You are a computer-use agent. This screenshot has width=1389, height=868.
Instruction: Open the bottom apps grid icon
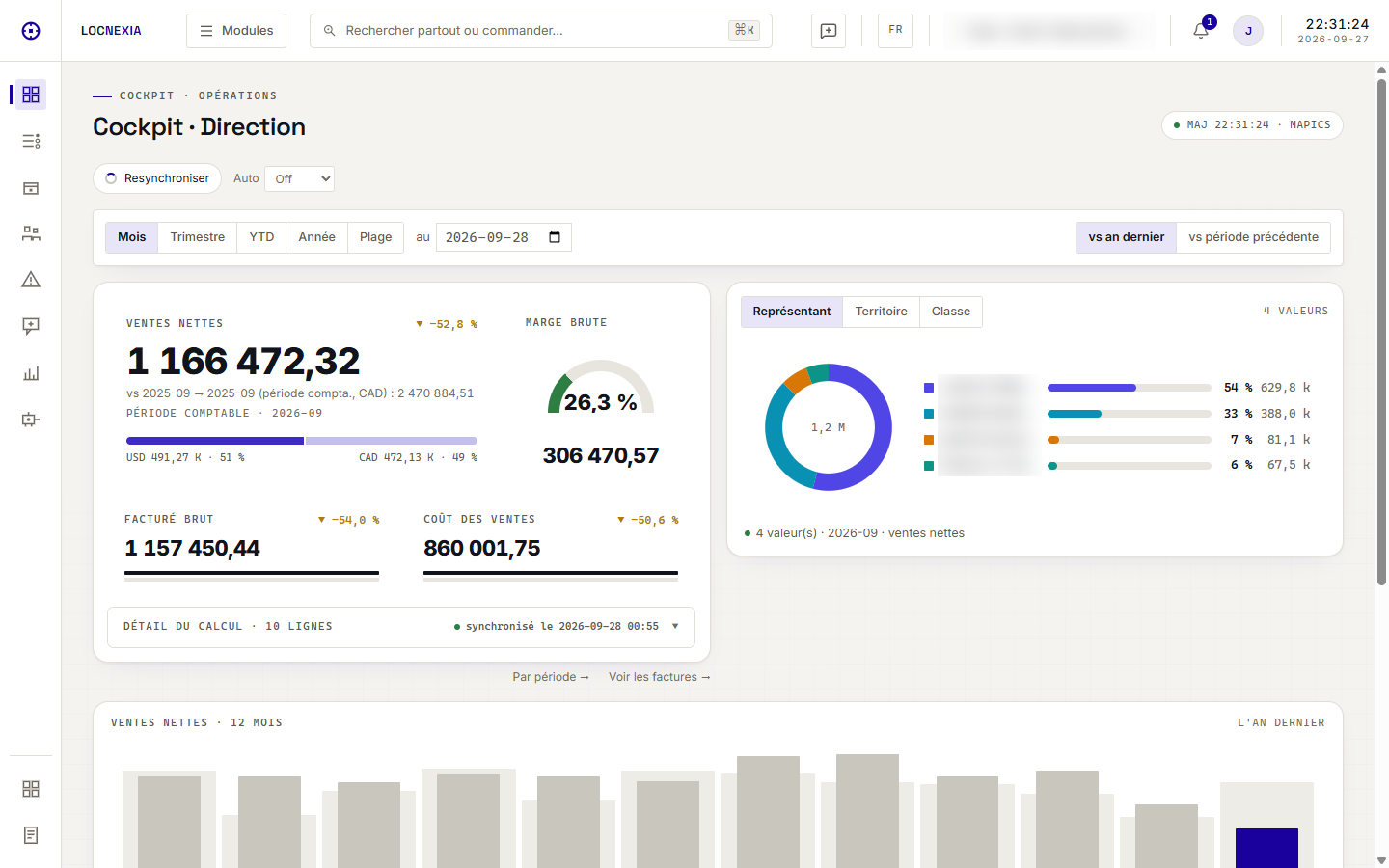tap(31, 789)
